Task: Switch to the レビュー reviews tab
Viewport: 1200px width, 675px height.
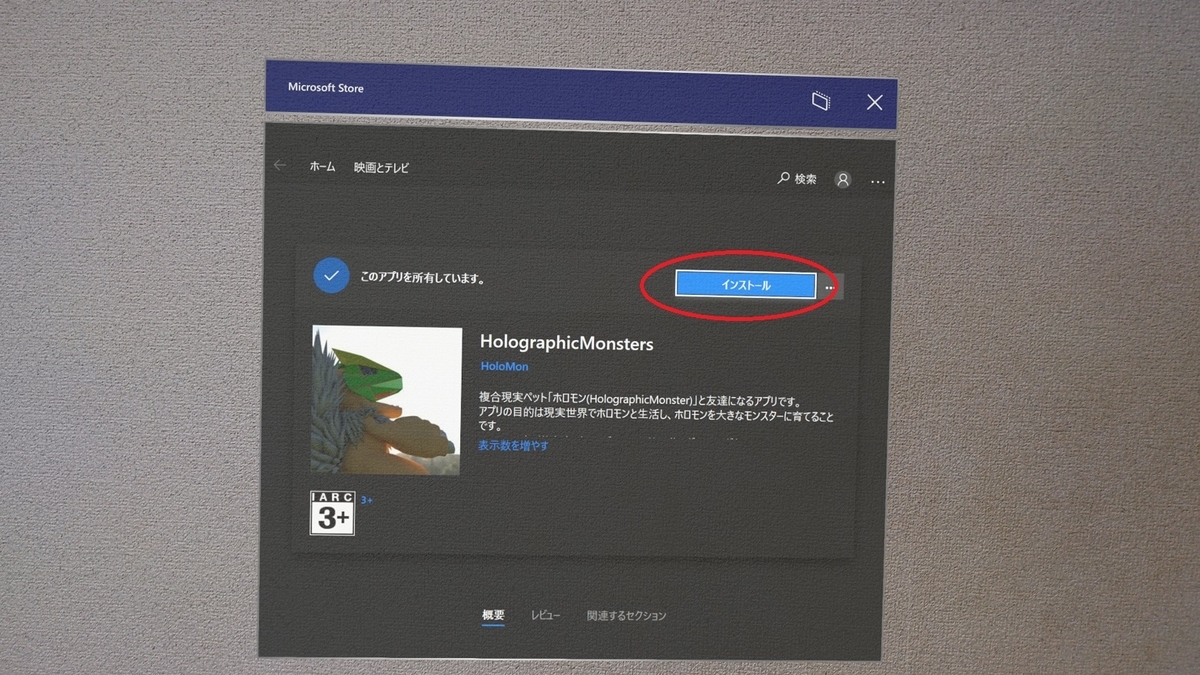Action: [x=545, y=616]
